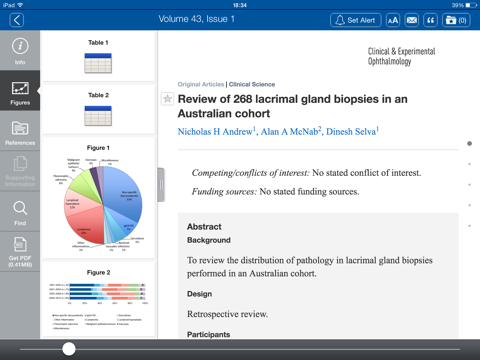Screen dimensions: 480x360
Task: Set an alert for this journal
Action: coord(356,20)
